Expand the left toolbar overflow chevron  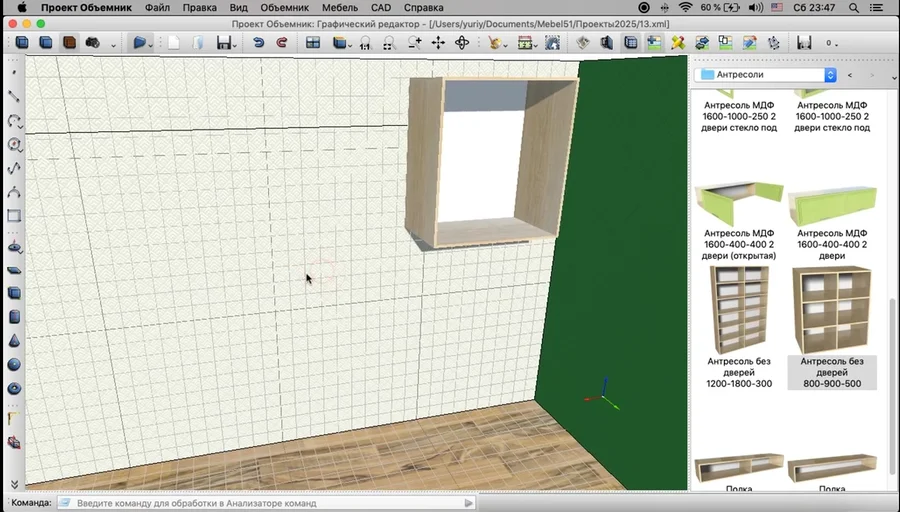tap(14, 484)
